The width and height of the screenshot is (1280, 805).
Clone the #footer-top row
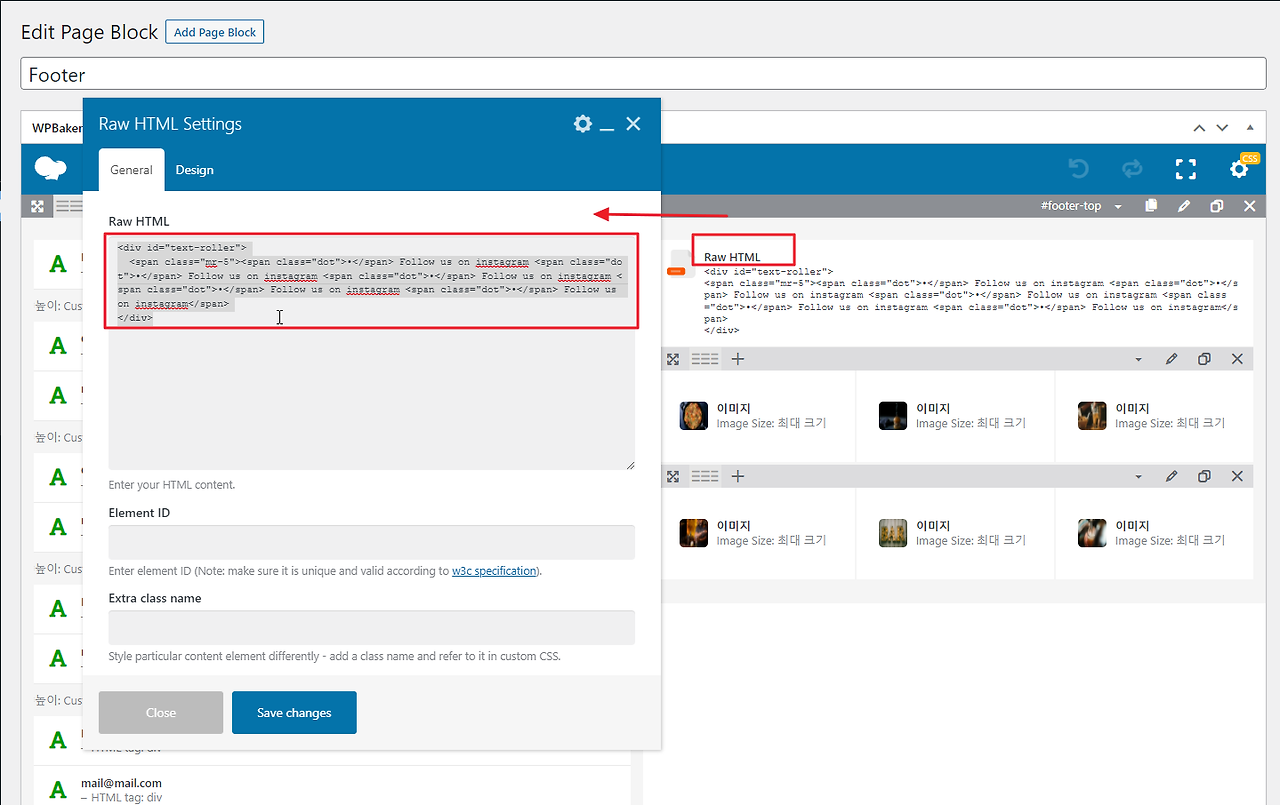(x=1217, y=206)
